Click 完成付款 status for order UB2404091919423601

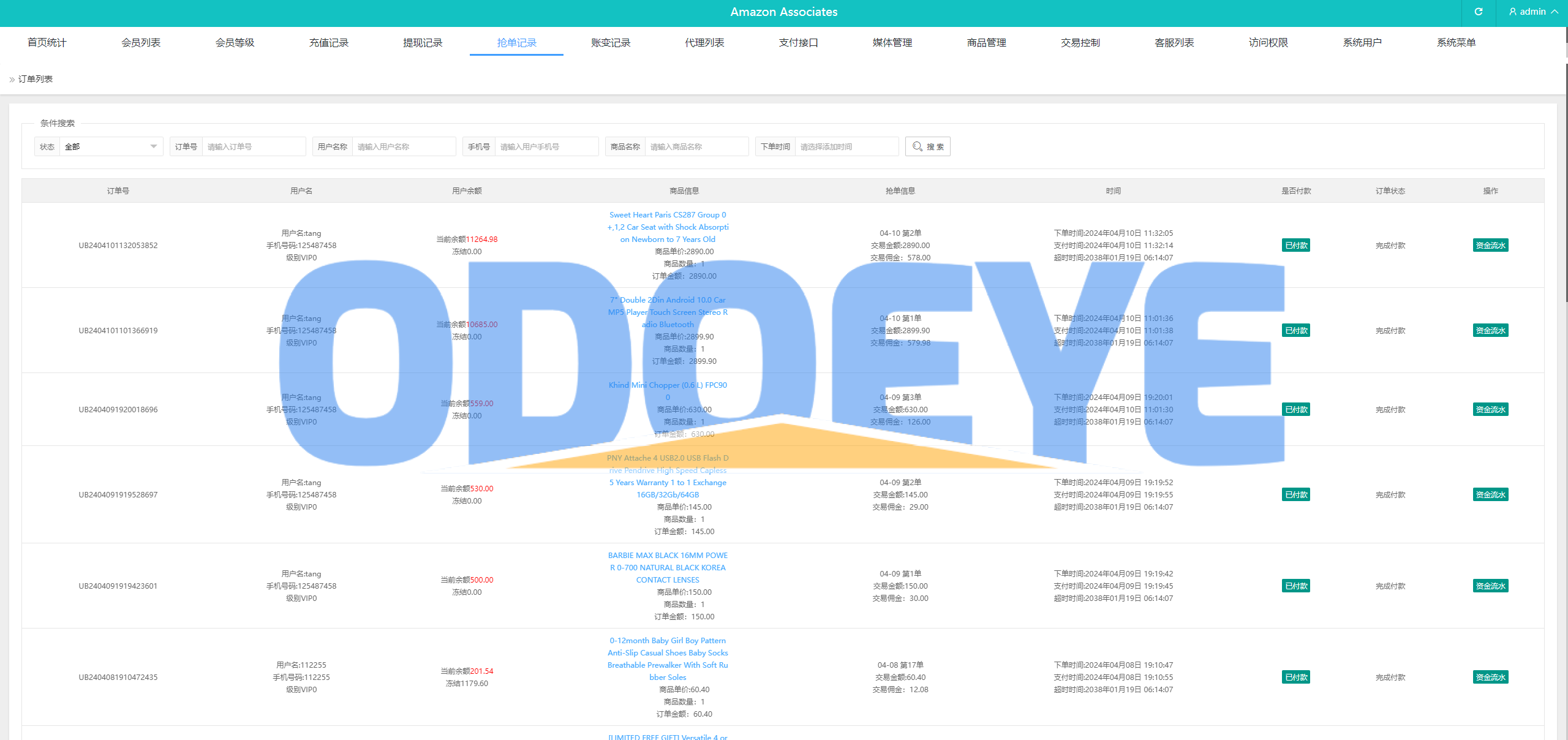click(x=1390, y=586)
